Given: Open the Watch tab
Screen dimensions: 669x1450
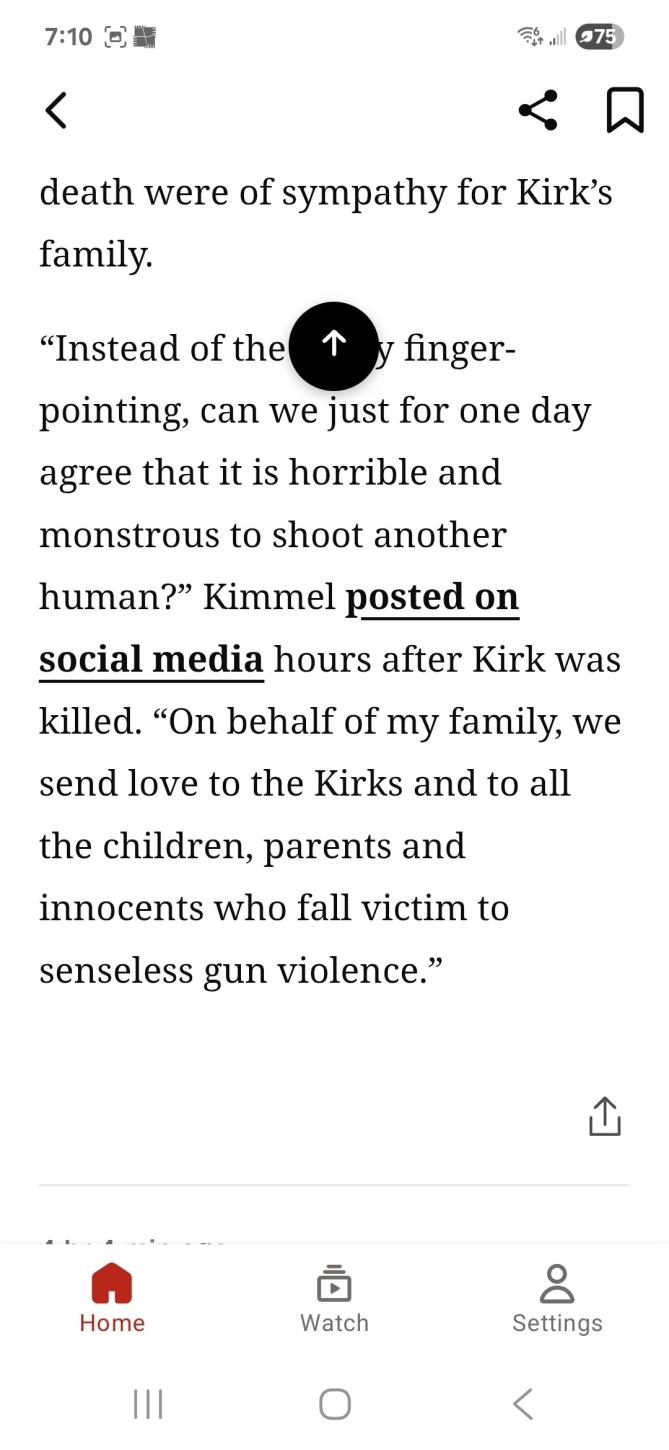Looking at the screenshot, I should click(x=334, y=1298).
